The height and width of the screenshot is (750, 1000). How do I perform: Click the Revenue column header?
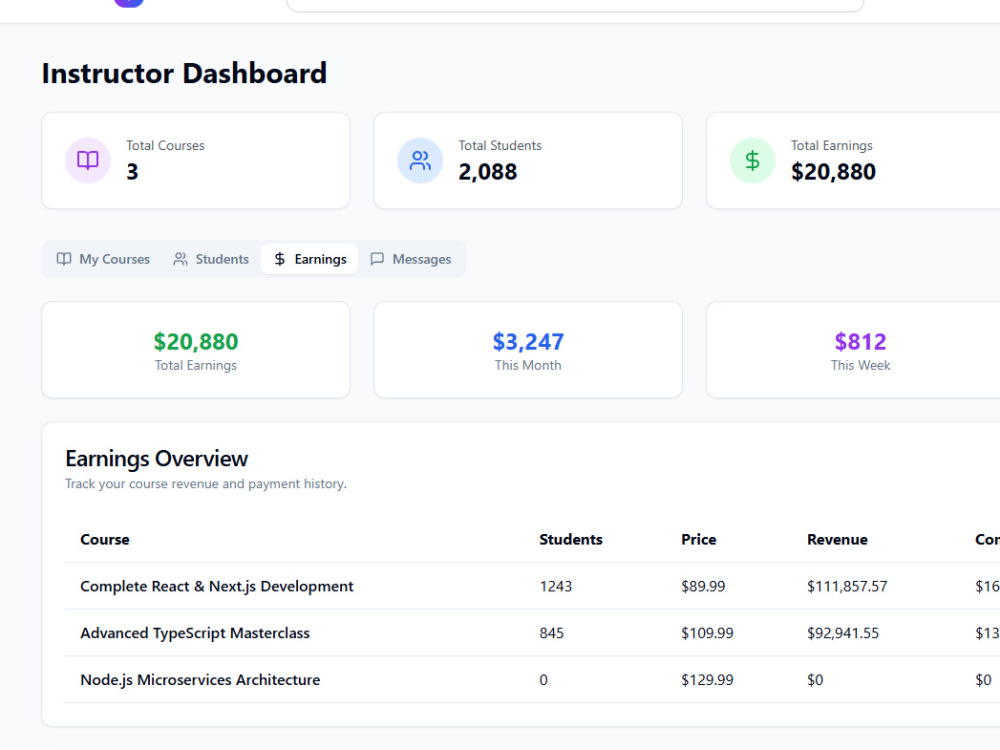(837, 540)
